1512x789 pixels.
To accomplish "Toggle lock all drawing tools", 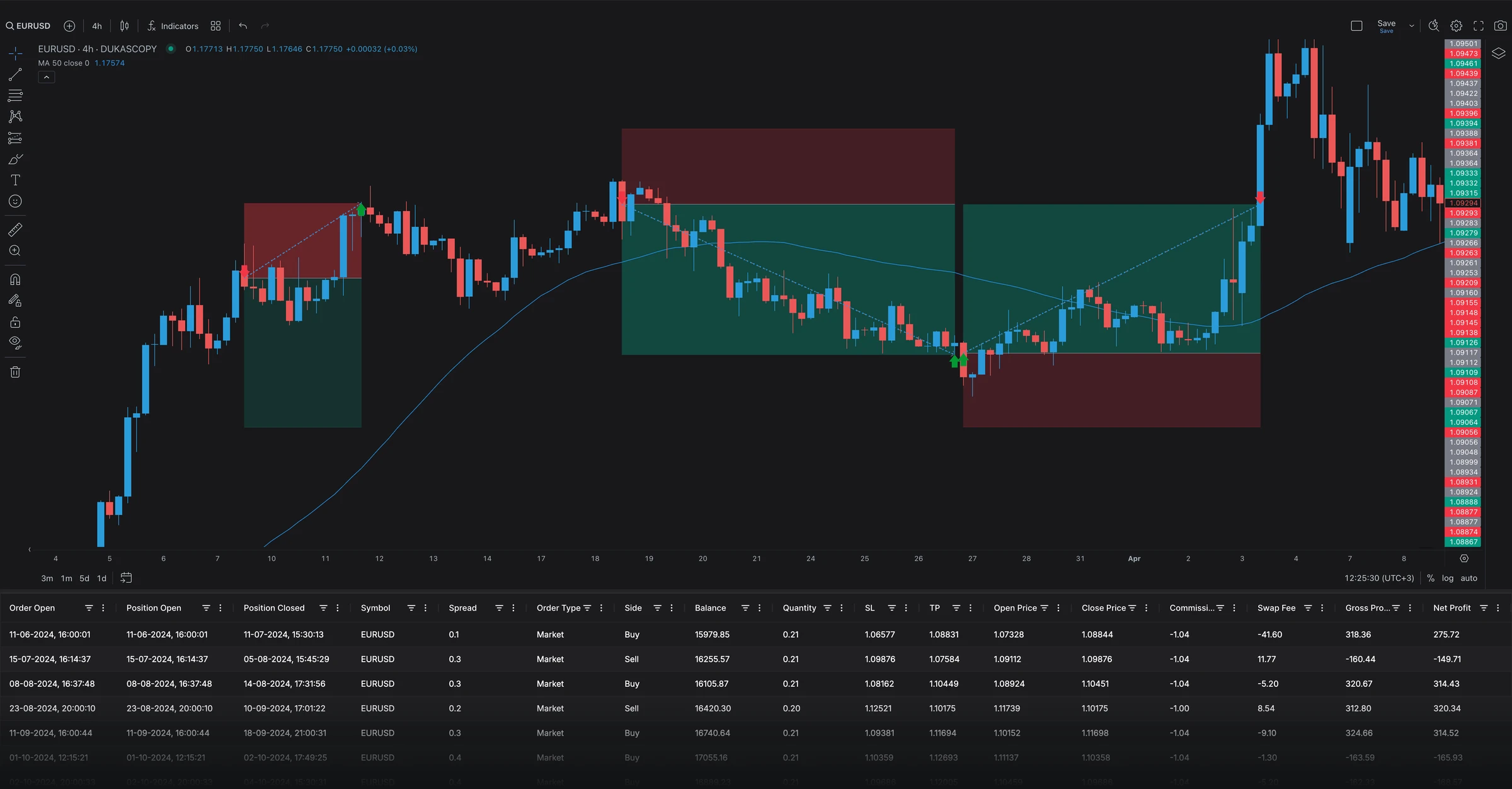I will pos(15,322).
